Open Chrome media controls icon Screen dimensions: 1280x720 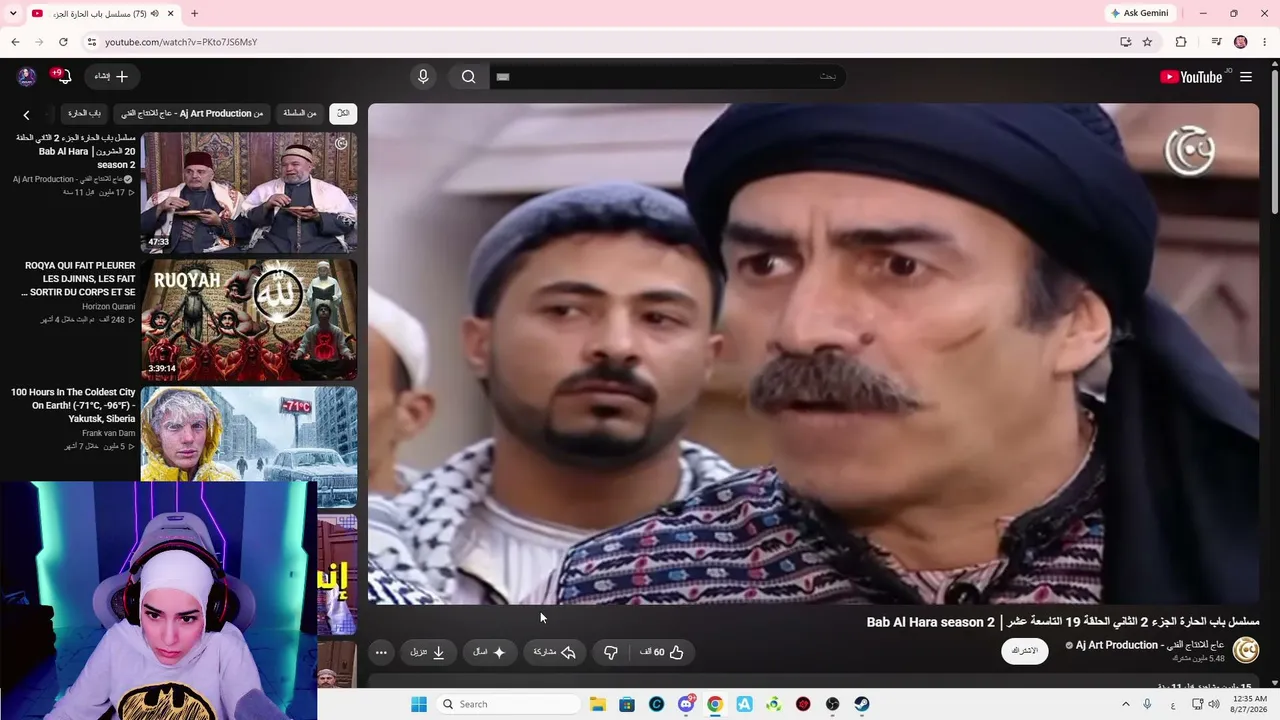(x=1216, y=42)
